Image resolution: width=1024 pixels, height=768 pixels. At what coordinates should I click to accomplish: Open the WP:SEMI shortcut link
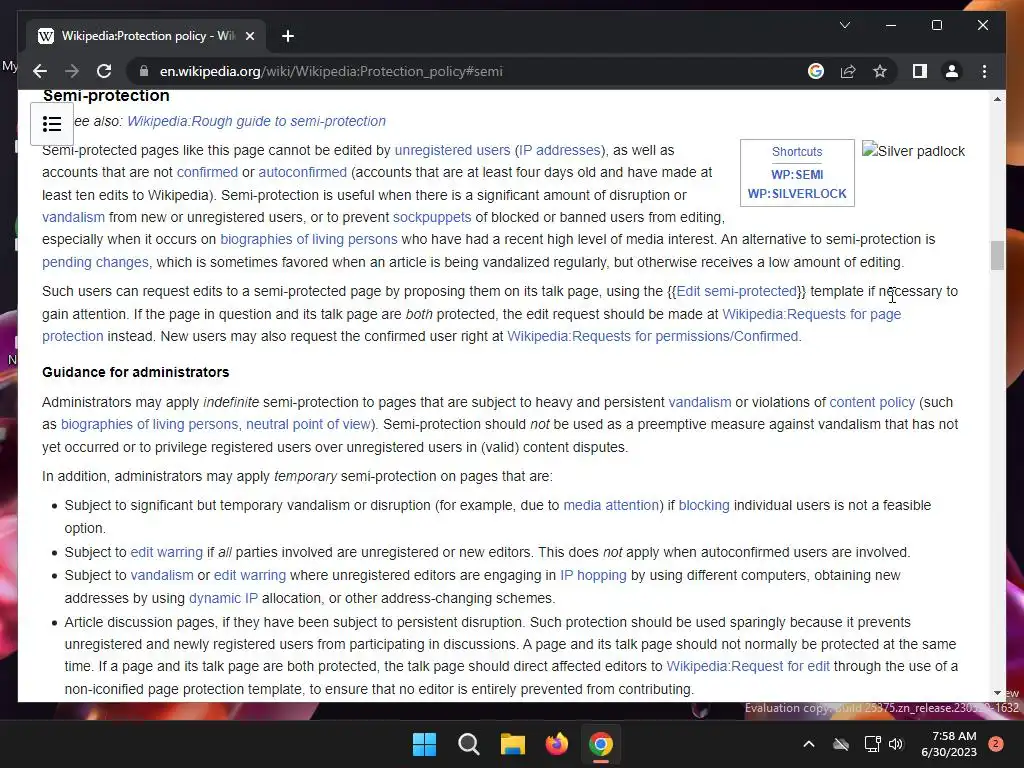pos(797,174)
